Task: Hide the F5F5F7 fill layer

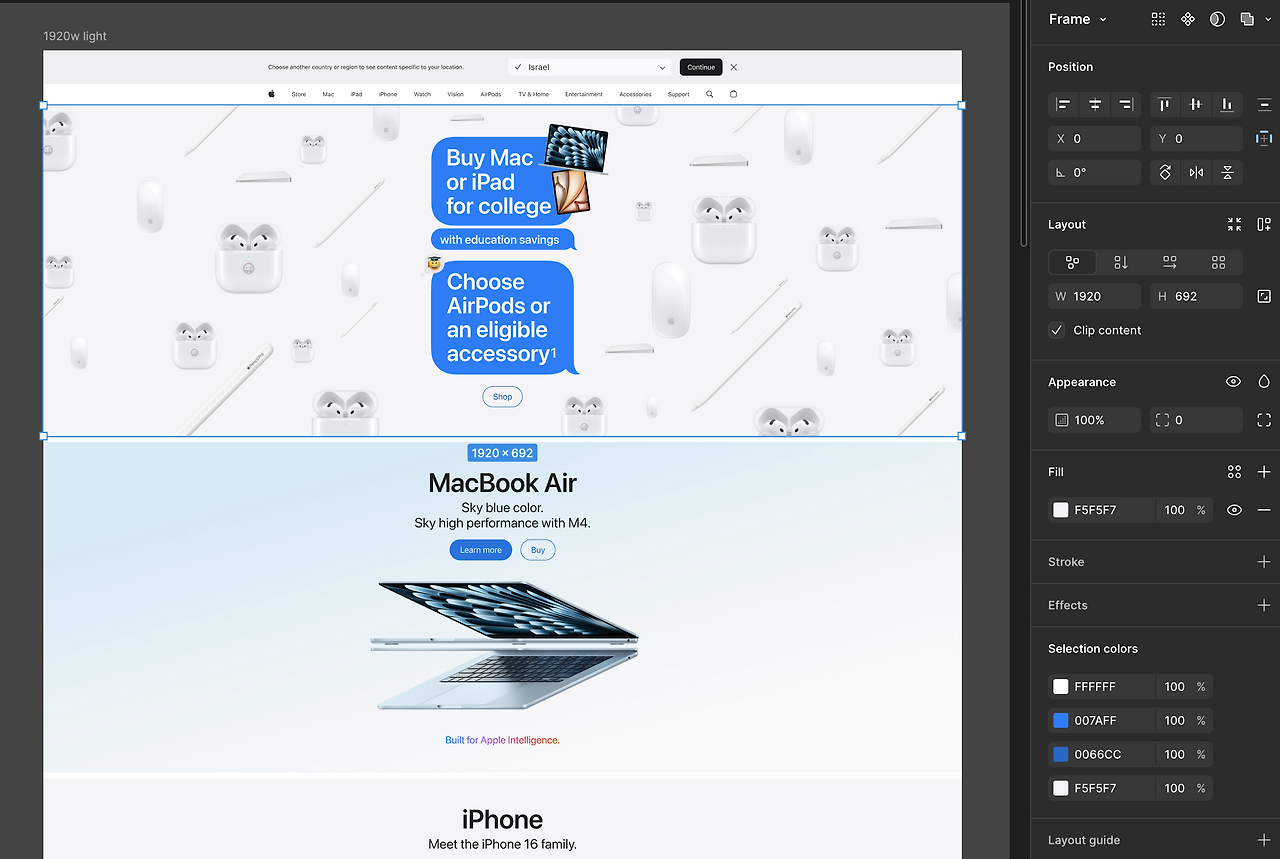Action: 1234,510
